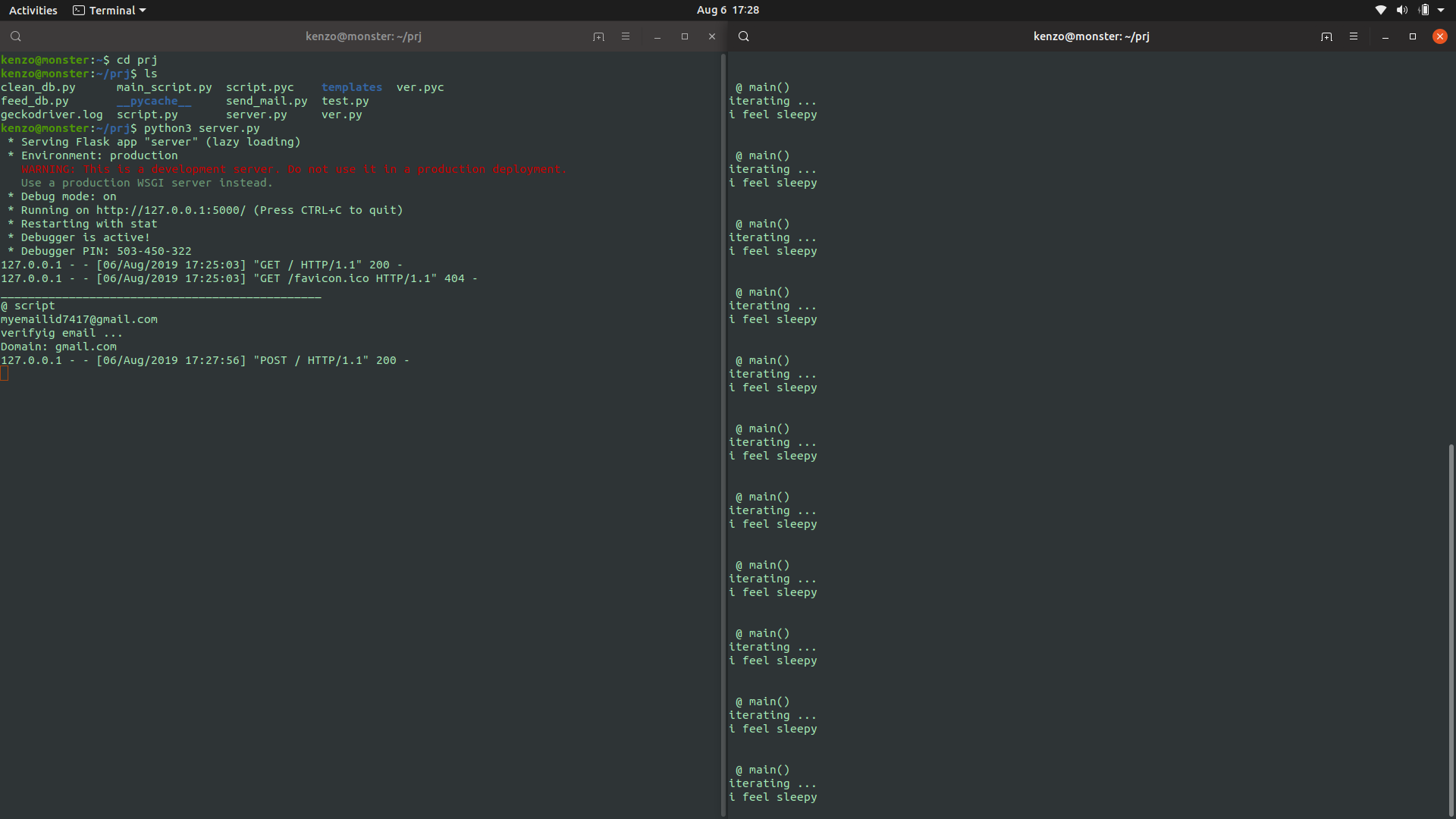Click the Wi-Fi status icon
The width and height of the screenshot is (1456, 819).
pyautogui.click(x=1381, y=10)
